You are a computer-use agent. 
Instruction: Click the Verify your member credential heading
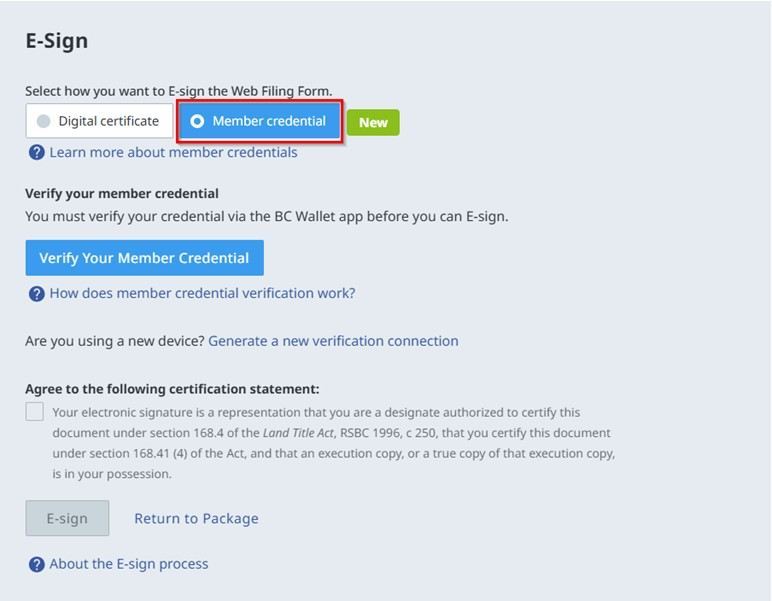click(122, 193)
